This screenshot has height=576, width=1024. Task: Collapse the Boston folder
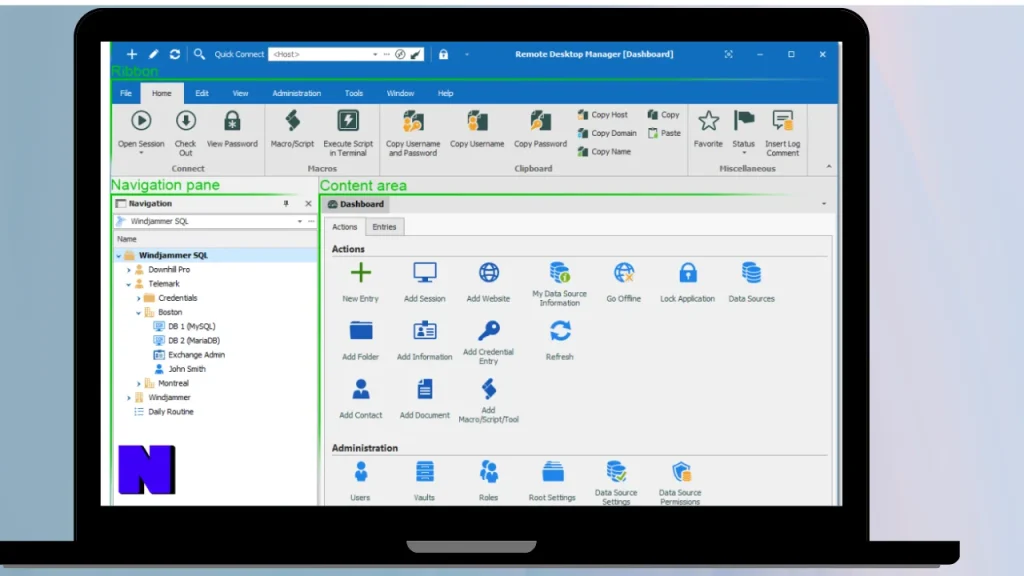pyautogui.click(x=138, y=313)
